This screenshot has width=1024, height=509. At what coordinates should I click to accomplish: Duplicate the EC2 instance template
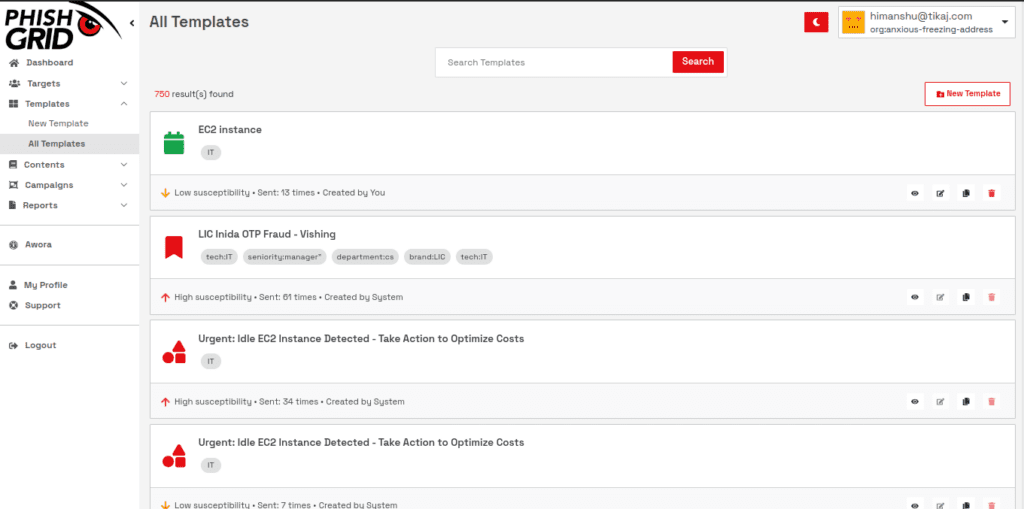[x=966, y=193]
